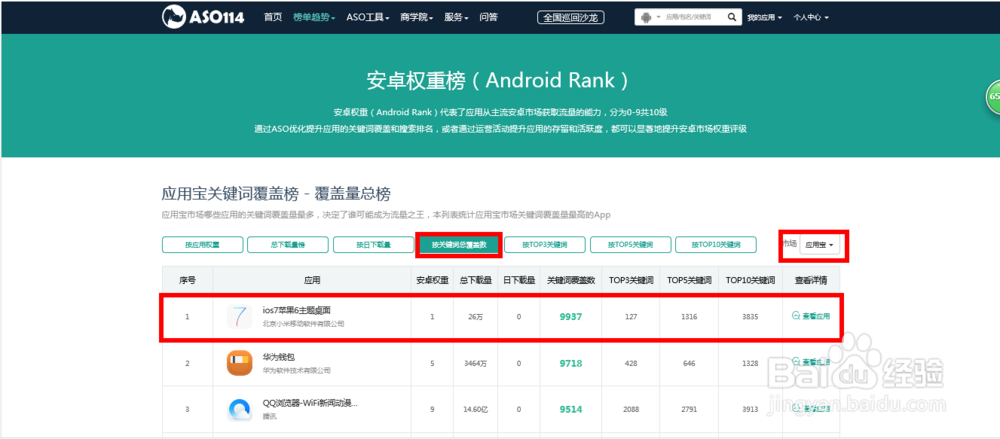Click coverage value 9514
The image size is (1000, 439).
click(571, 410)
